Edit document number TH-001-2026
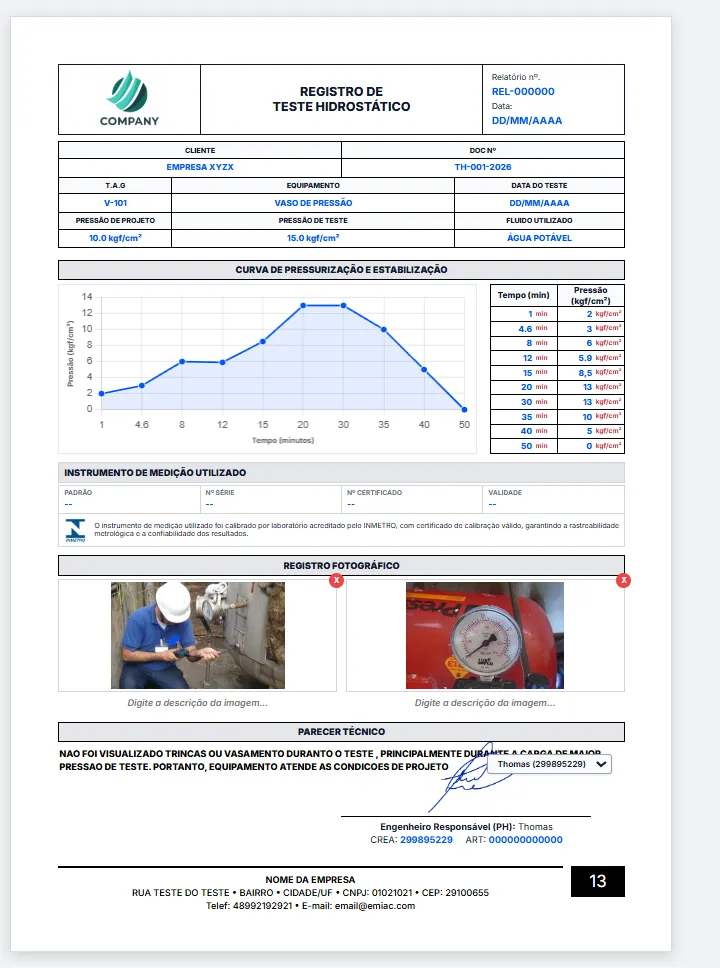720x968 pixels. 483,167
